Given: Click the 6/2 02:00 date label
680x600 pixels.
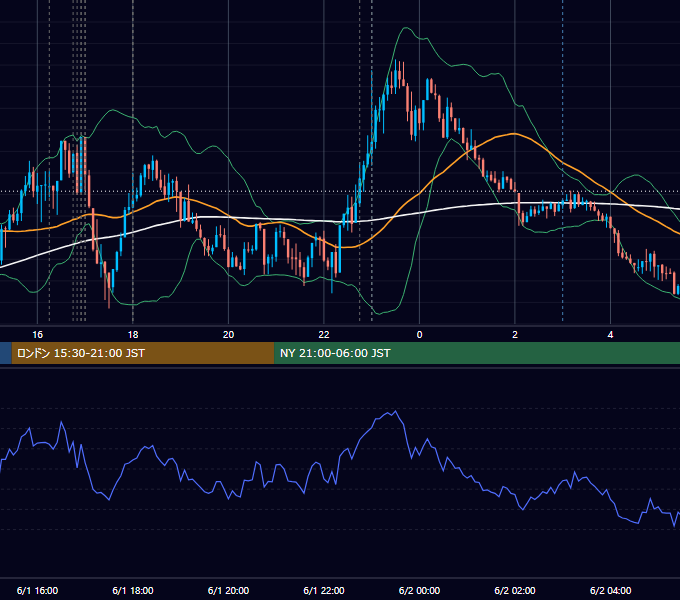Looking at the screenshot, I should coord(515,590).
